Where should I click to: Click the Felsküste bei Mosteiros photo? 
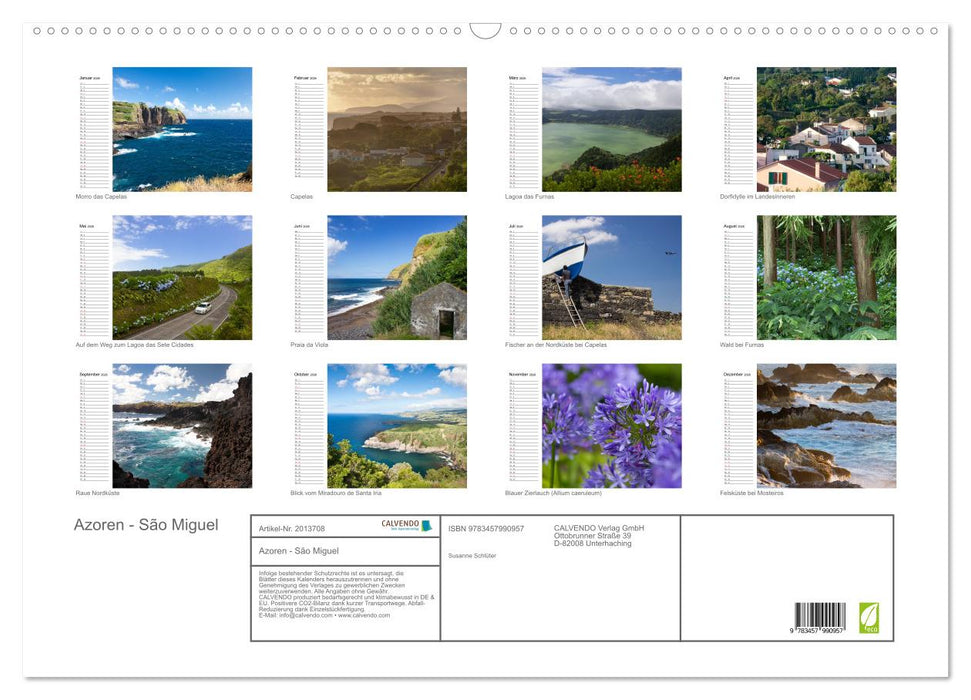[x=826, y=425]
